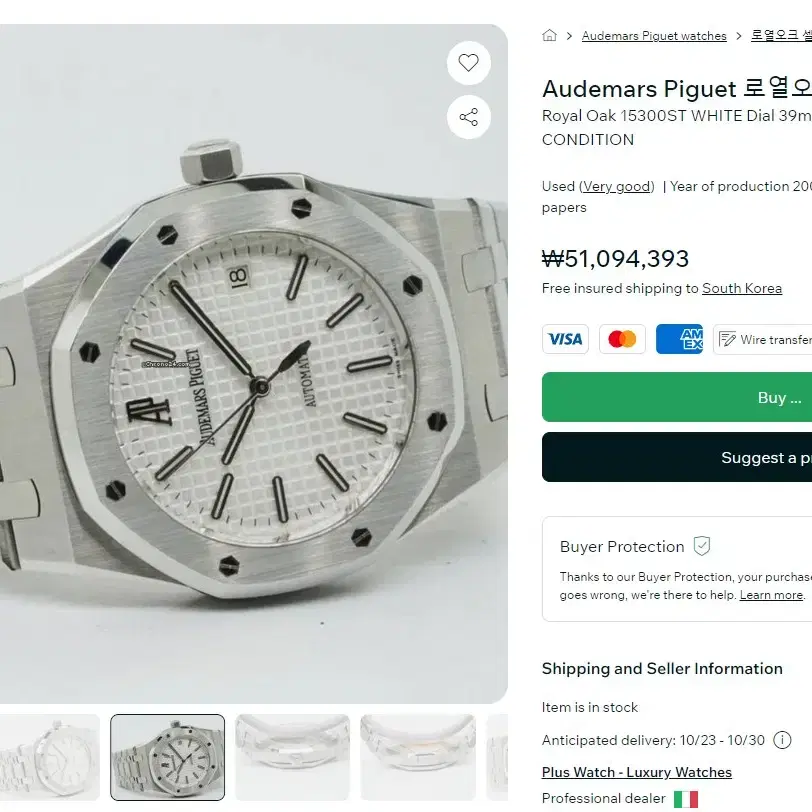Visit Plus Watch - Luxury Watches seller page

pyautogui.click(x=636, y=772)
